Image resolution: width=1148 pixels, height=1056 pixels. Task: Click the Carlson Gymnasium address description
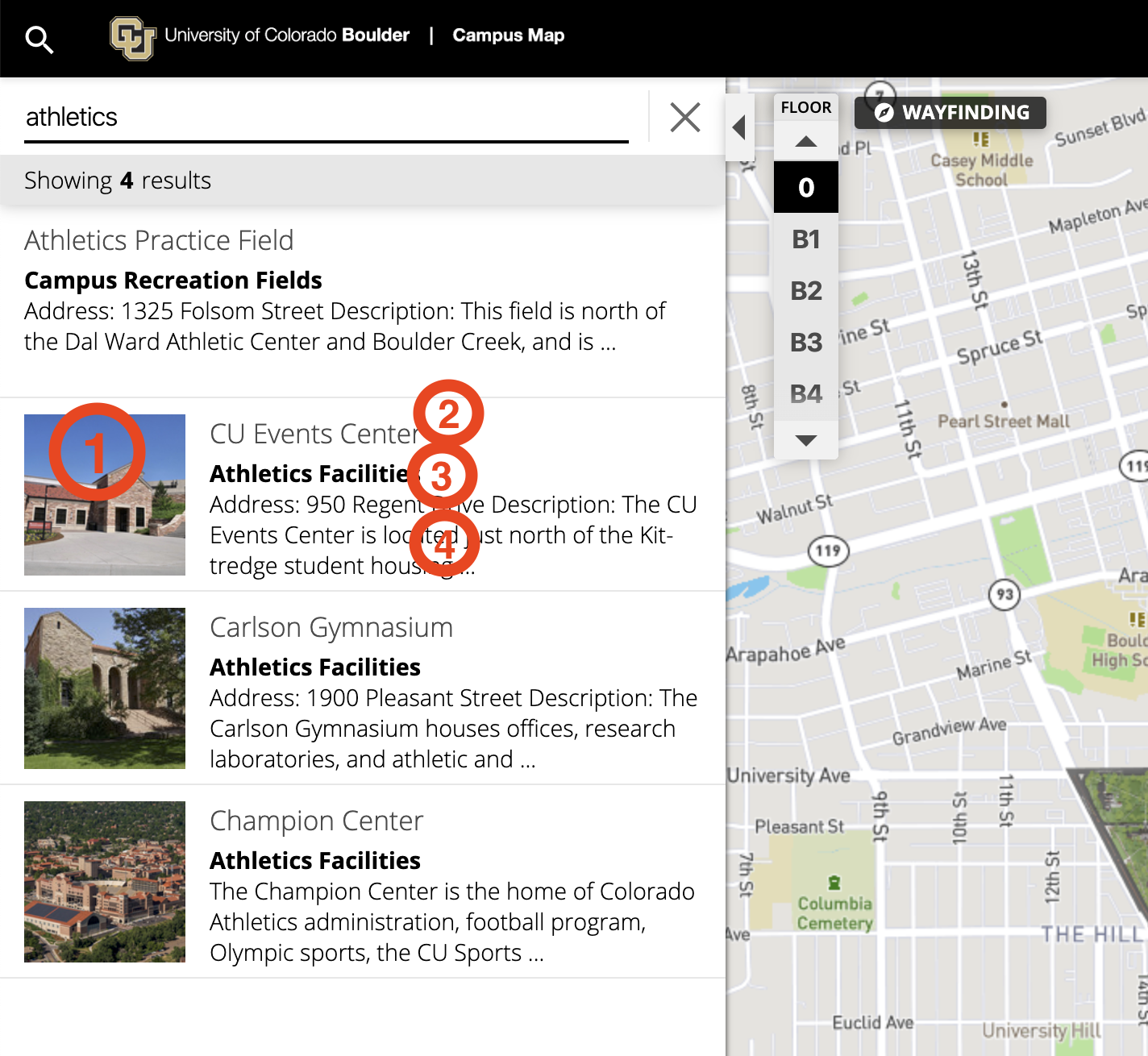coord(454,729)
